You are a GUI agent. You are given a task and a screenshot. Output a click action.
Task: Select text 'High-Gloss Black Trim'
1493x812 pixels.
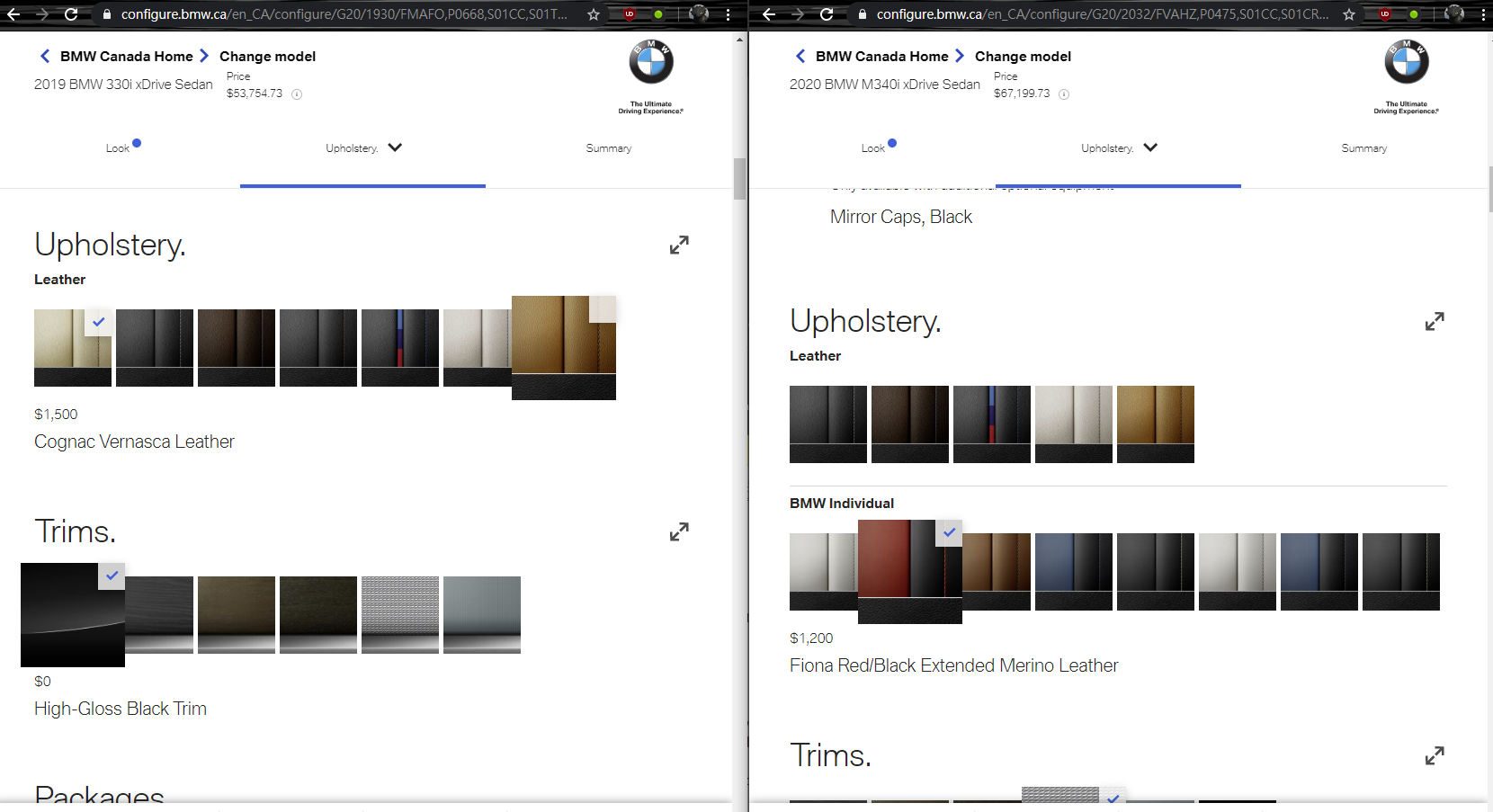[121, 709]
